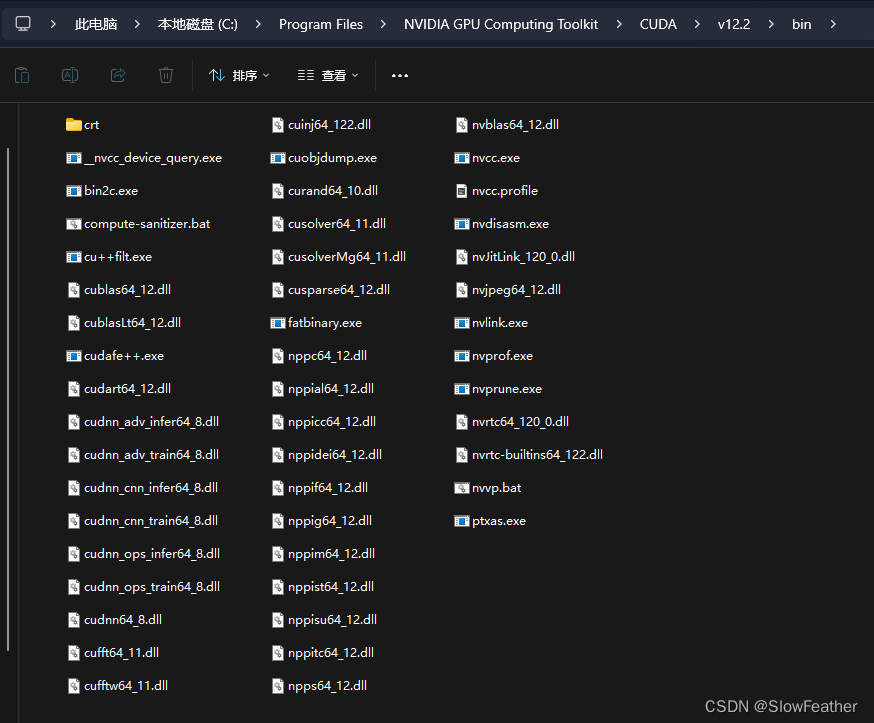Click the computer monitor icon in address bar
The height and width of the screenshot is (723, 874).
(23, 24)
